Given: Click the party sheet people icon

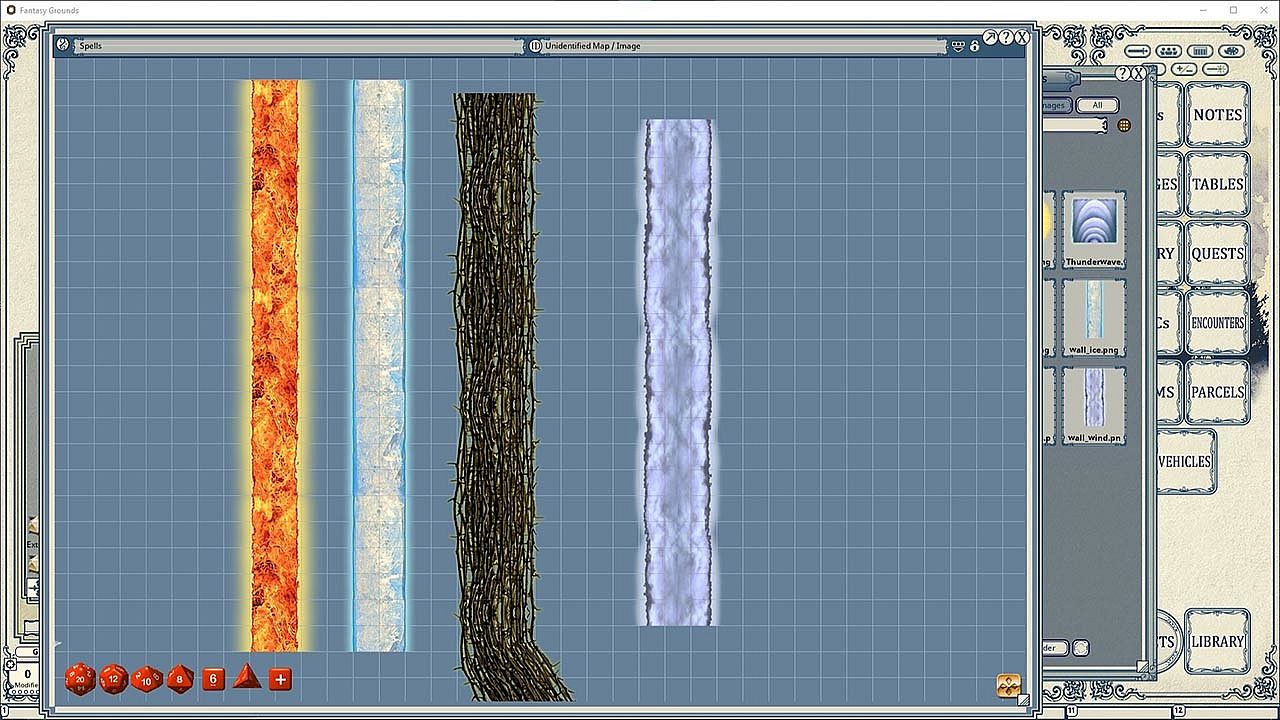Looking at the screenshot, I should (1168, 51).
